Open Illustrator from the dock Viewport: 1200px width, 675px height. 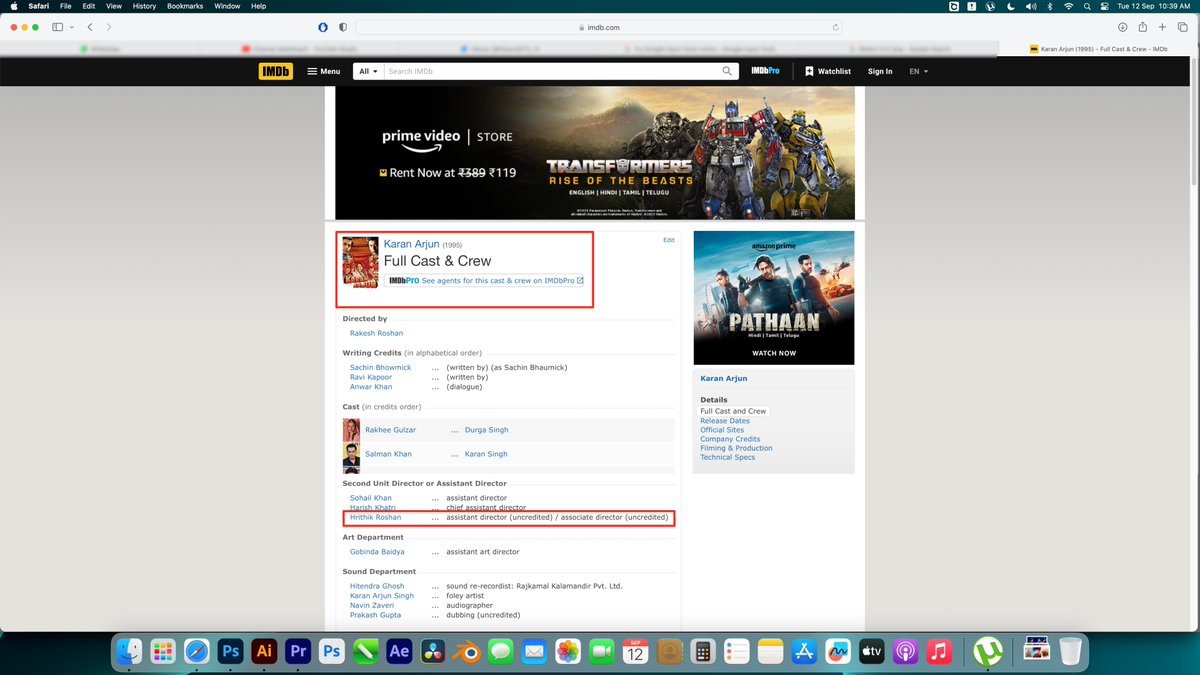tap(264, 651)
